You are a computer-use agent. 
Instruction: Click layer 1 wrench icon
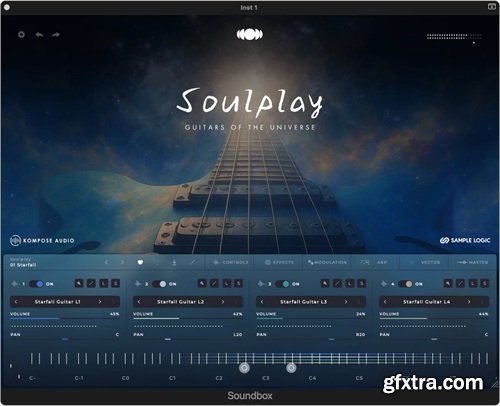tap(79, 283)
